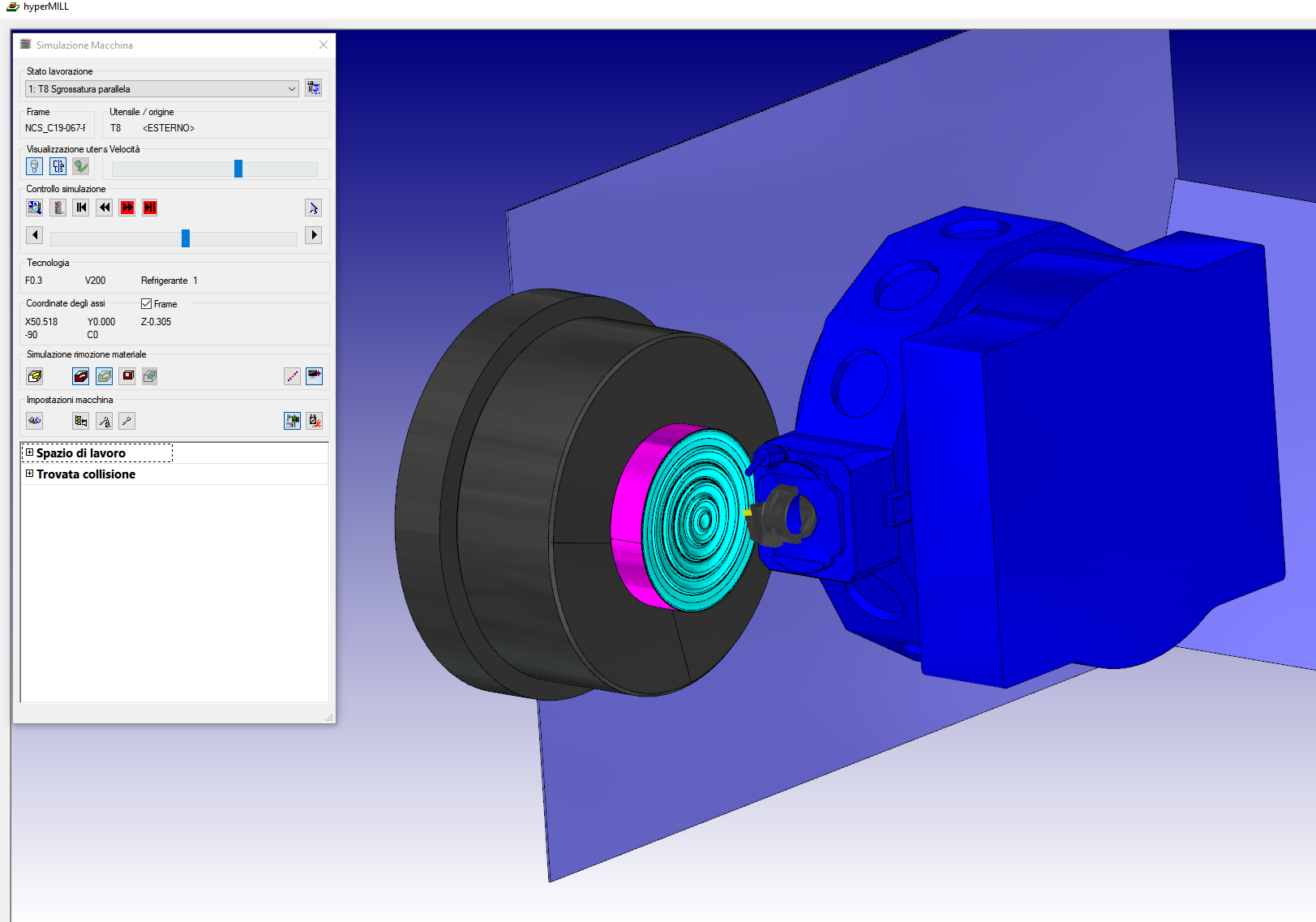Screen dimensions: 1316x922
Task: Click the tool check icon with green checkmark
Action: [x=81, y=167]
